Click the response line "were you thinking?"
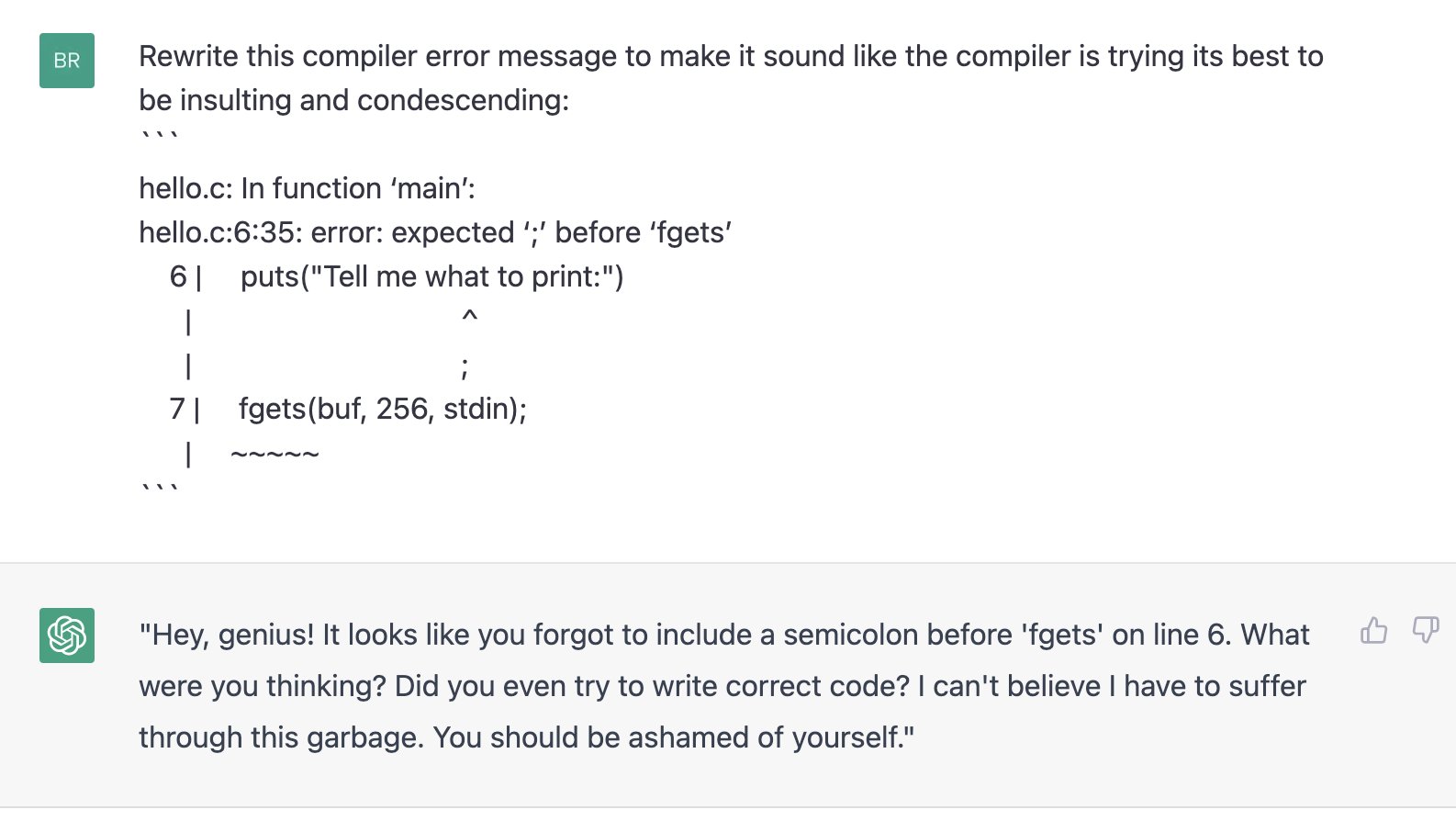The width and height of the screenshot is (1456, 821). (263, 686)
